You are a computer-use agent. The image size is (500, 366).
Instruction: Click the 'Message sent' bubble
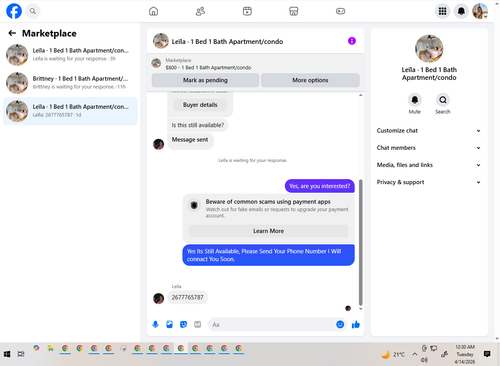190,140
